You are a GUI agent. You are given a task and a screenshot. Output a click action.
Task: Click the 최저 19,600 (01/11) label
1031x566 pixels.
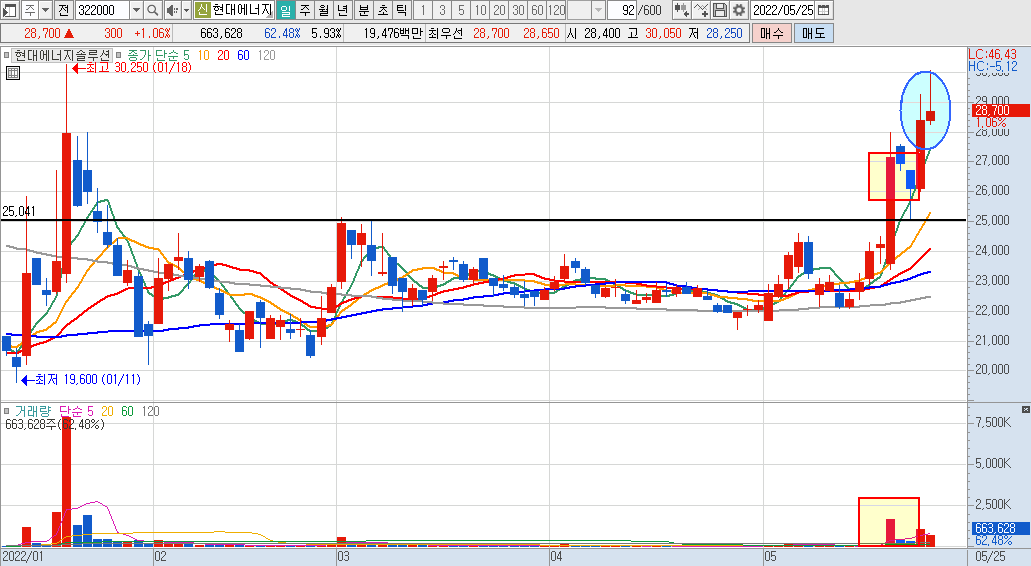click(82, 380)
